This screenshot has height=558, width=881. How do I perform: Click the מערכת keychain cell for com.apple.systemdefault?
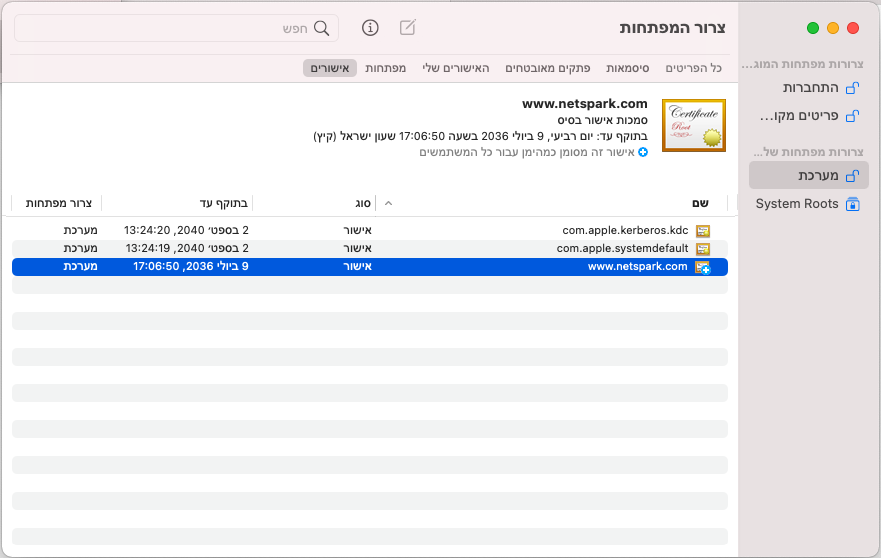pos(80,248)
